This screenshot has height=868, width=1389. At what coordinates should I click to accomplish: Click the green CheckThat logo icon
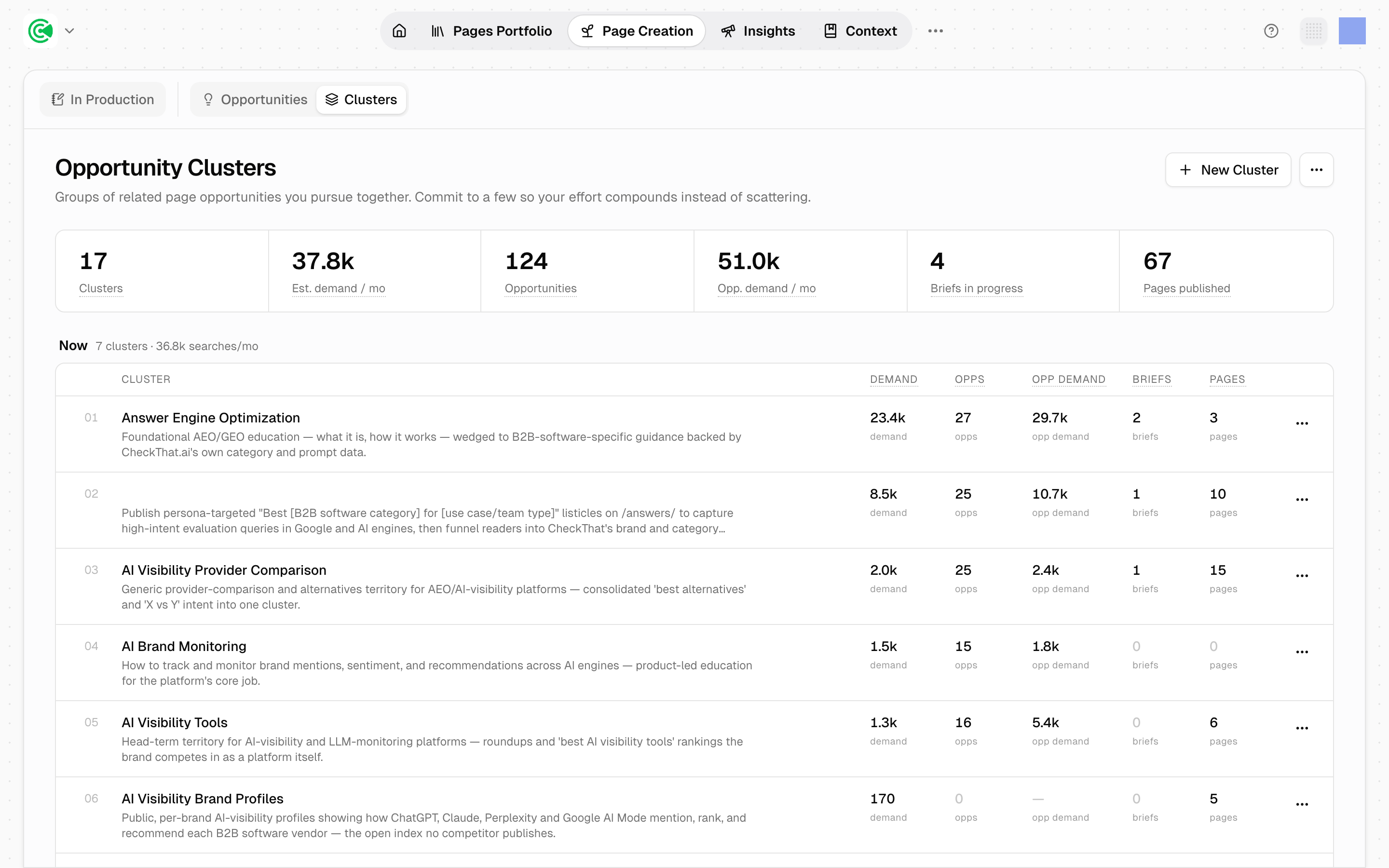coord(40,31)
